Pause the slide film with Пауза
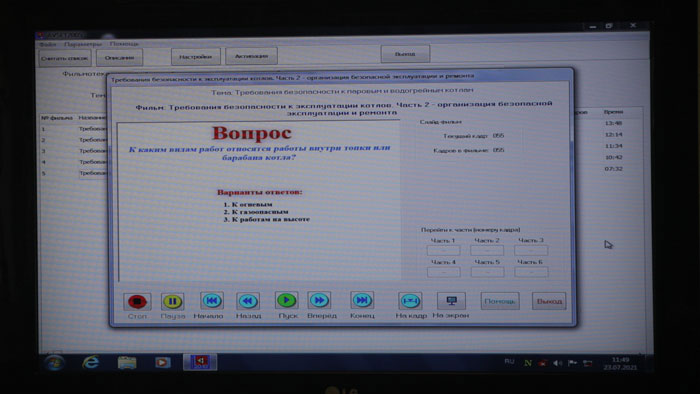 (x=172, y=302)
